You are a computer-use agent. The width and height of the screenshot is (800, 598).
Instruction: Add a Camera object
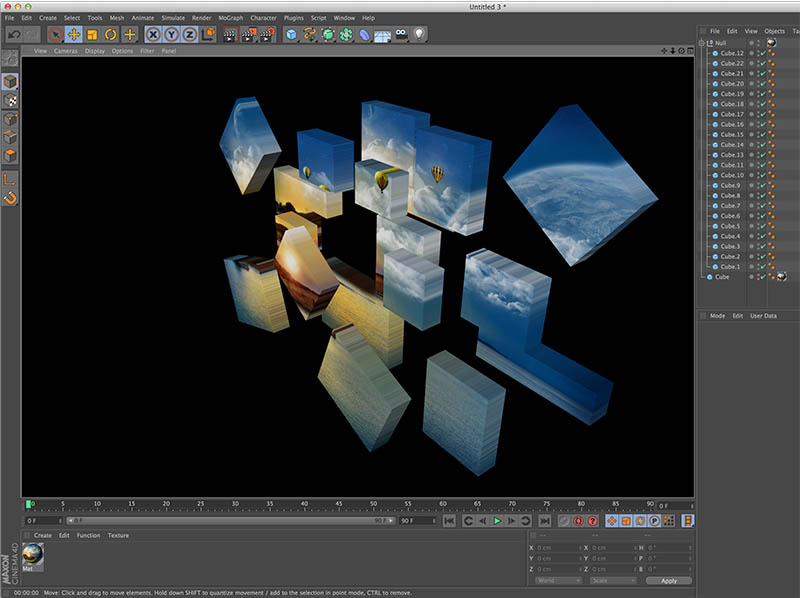401,35
